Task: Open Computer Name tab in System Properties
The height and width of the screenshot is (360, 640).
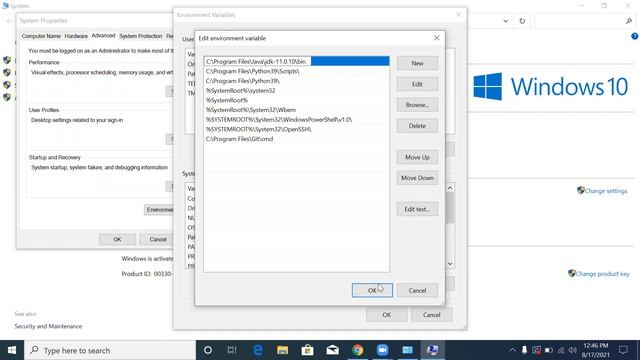Action: tap(41, 36)
